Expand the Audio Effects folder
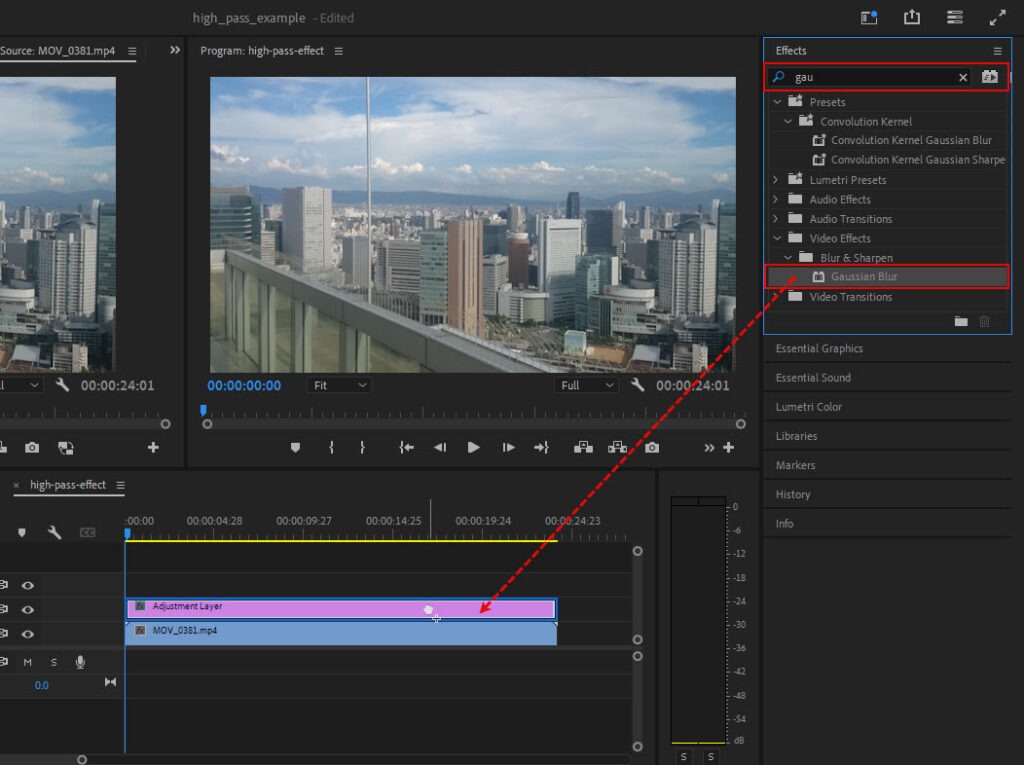 777,200
